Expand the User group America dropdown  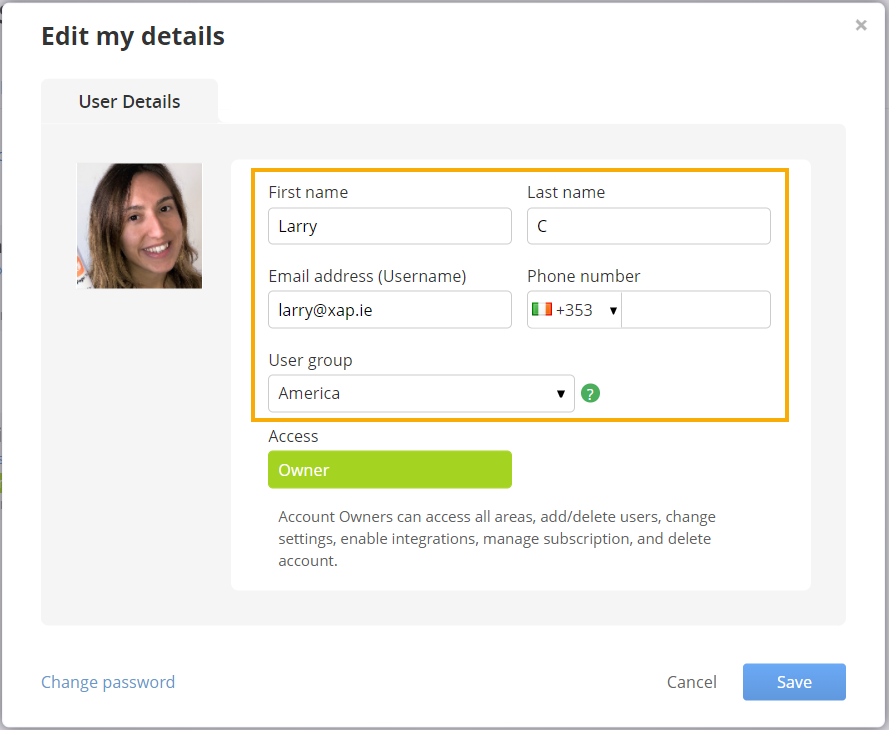pyautogui.click(x=421, y=393)
